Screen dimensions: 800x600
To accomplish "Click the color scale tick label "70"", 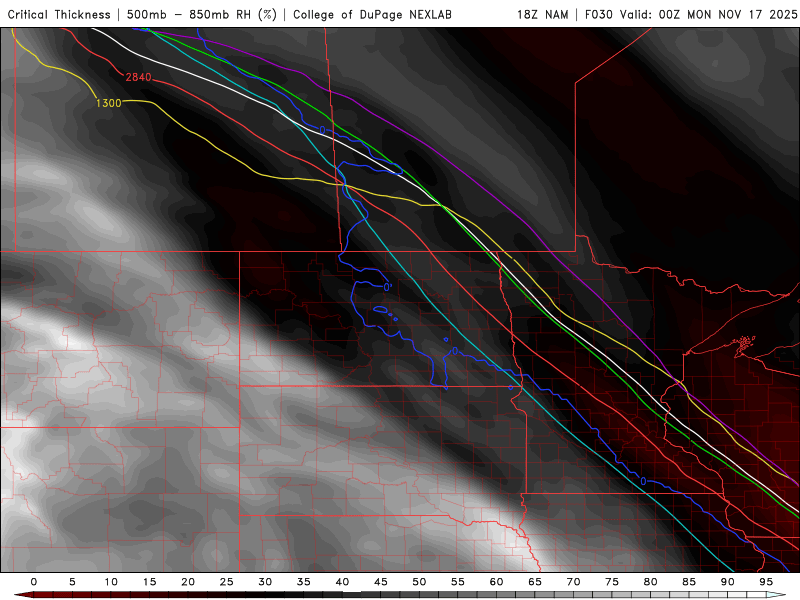I will click(573, 582).
